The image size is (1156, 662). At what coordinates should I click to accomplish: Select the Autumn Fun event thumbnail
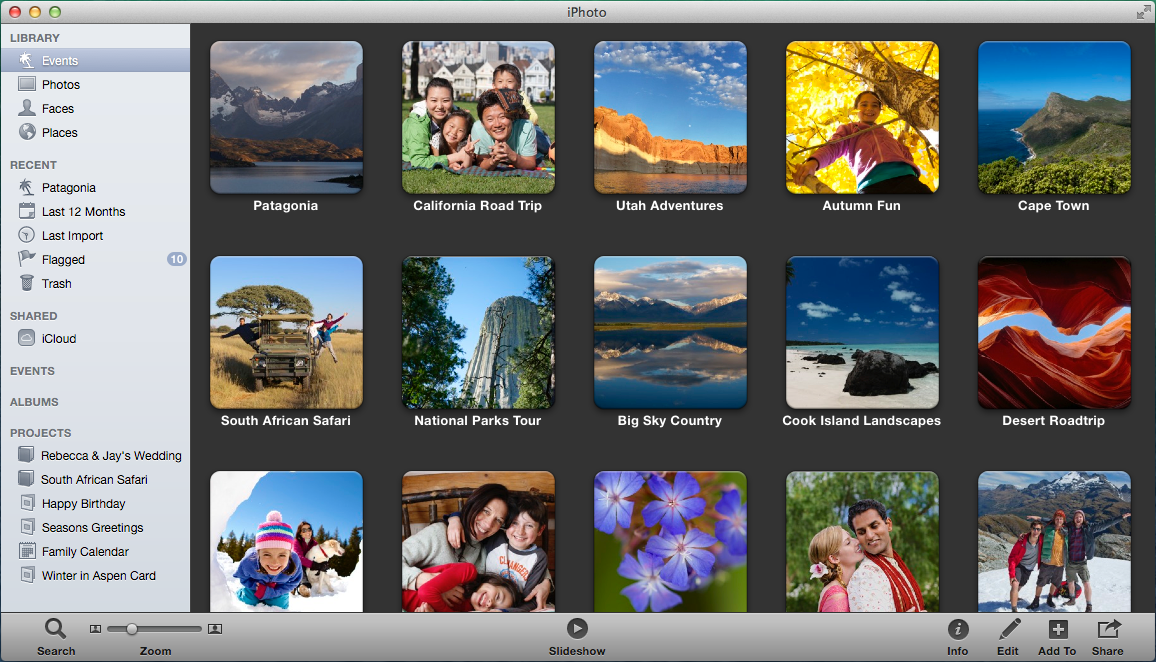(863, 117)
